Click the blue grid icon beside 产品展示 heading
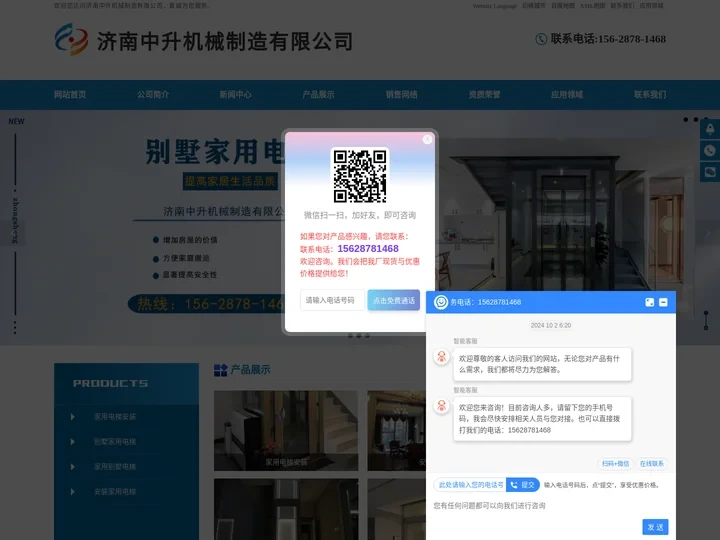 point(220,370)
